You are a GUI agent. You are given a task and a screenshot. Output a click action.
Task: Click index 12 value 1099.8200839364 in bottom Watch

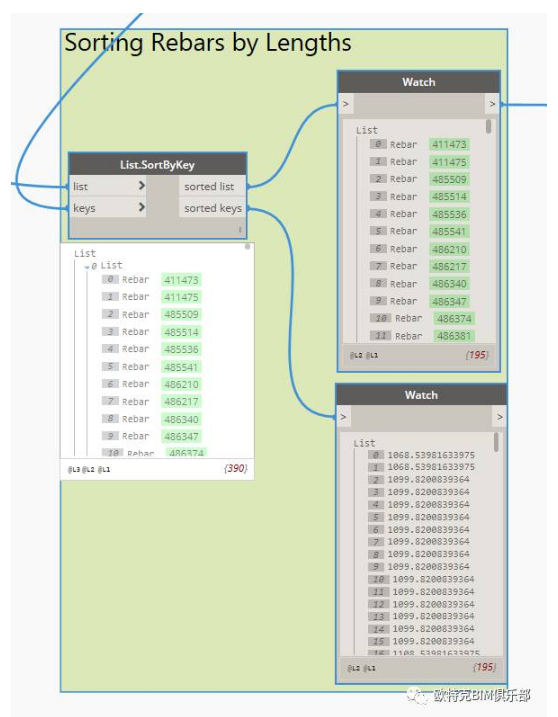pyautogui.click(x=433, y=604)
